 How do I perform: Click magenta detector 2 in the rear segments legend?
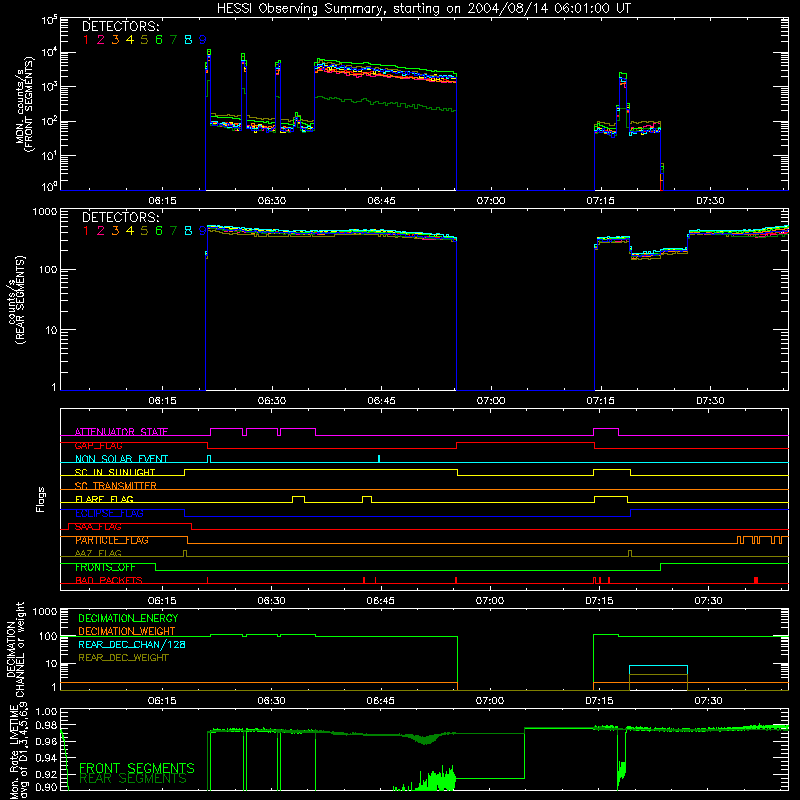101,231
